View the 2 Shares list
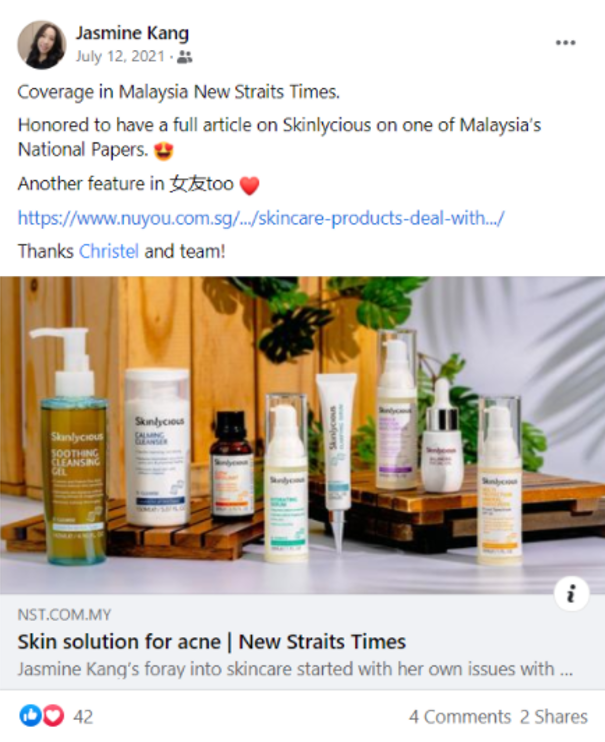605x742 pixels. point(554,717)
